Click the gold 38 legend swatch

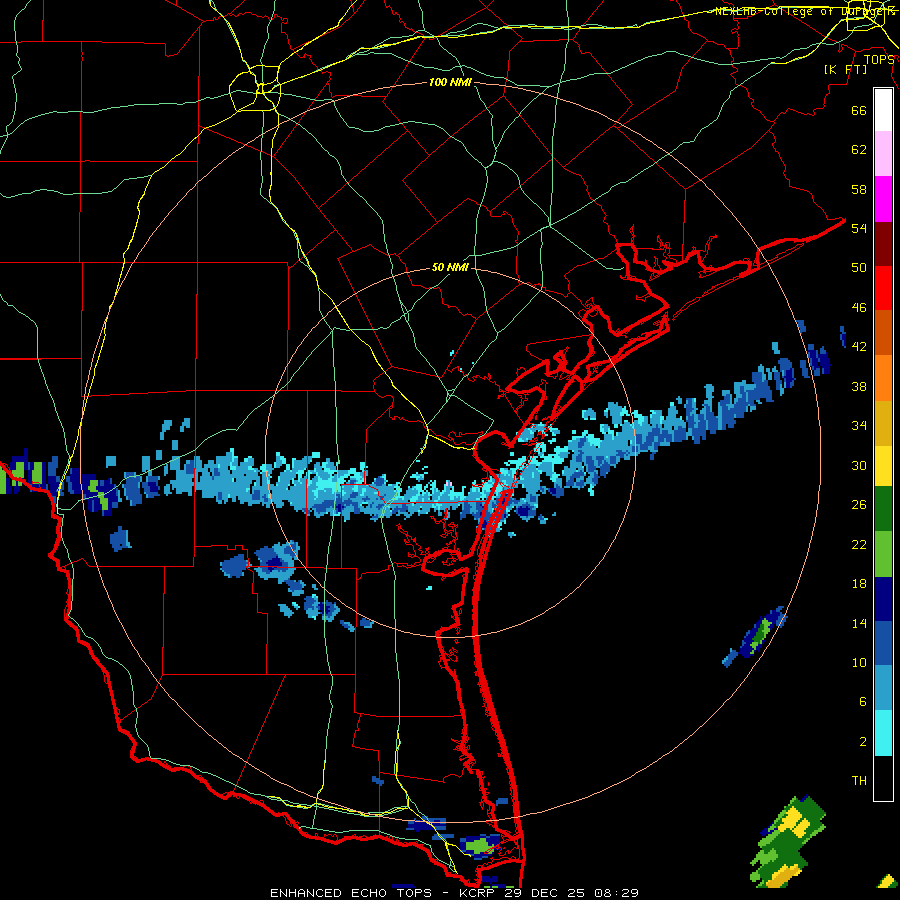point(883,423)
